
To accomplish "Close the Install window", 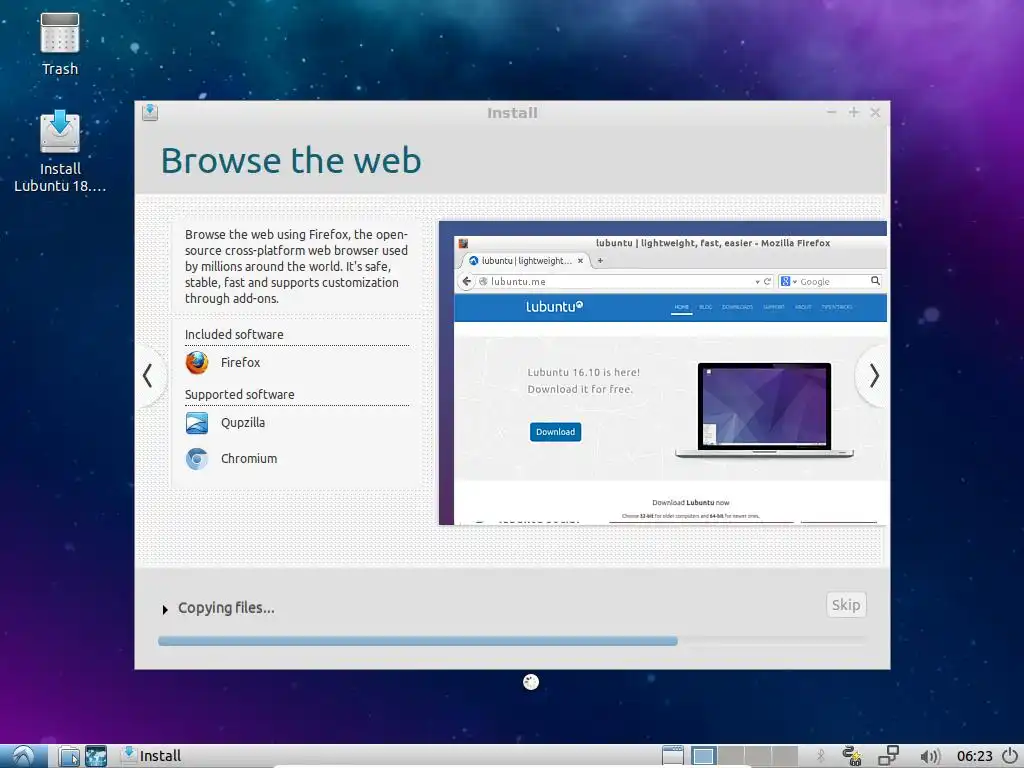I will coord(875,112).
